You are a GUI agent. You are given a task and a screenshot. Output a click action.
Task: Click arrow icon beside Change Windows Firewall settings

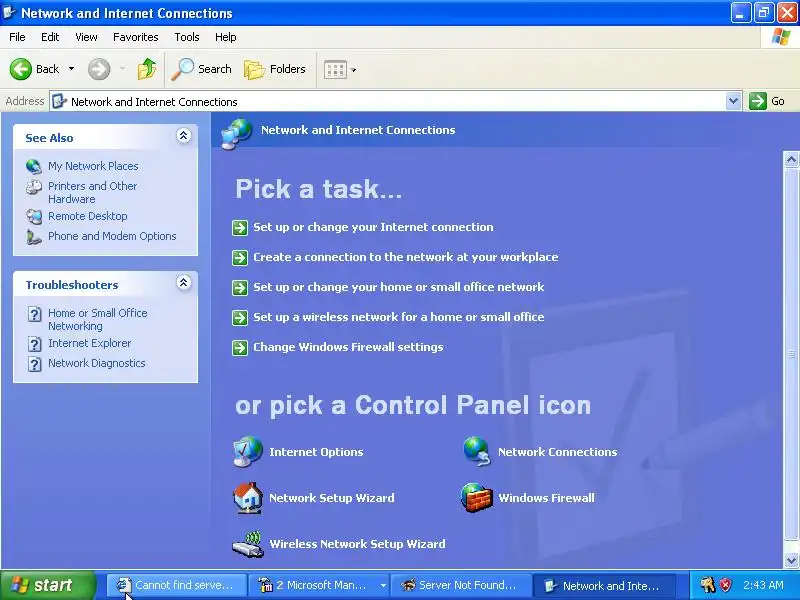240,348
